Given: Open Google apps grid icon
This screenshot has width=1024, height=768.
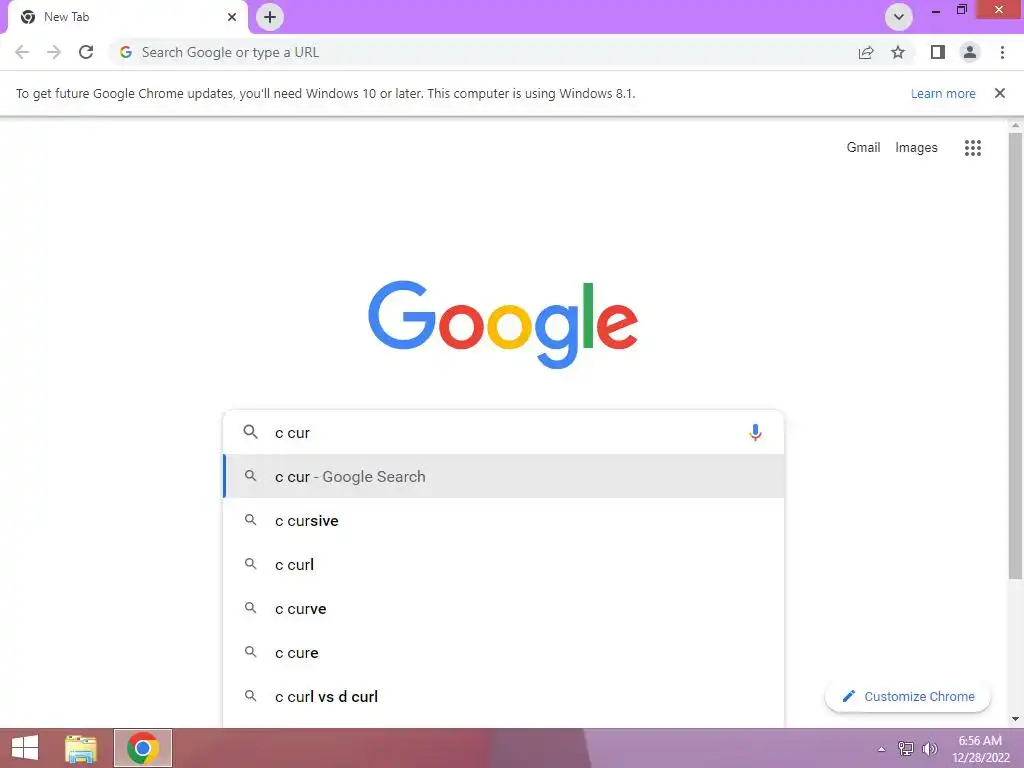Looking at the screenshot, I should (x=973, y=148).
